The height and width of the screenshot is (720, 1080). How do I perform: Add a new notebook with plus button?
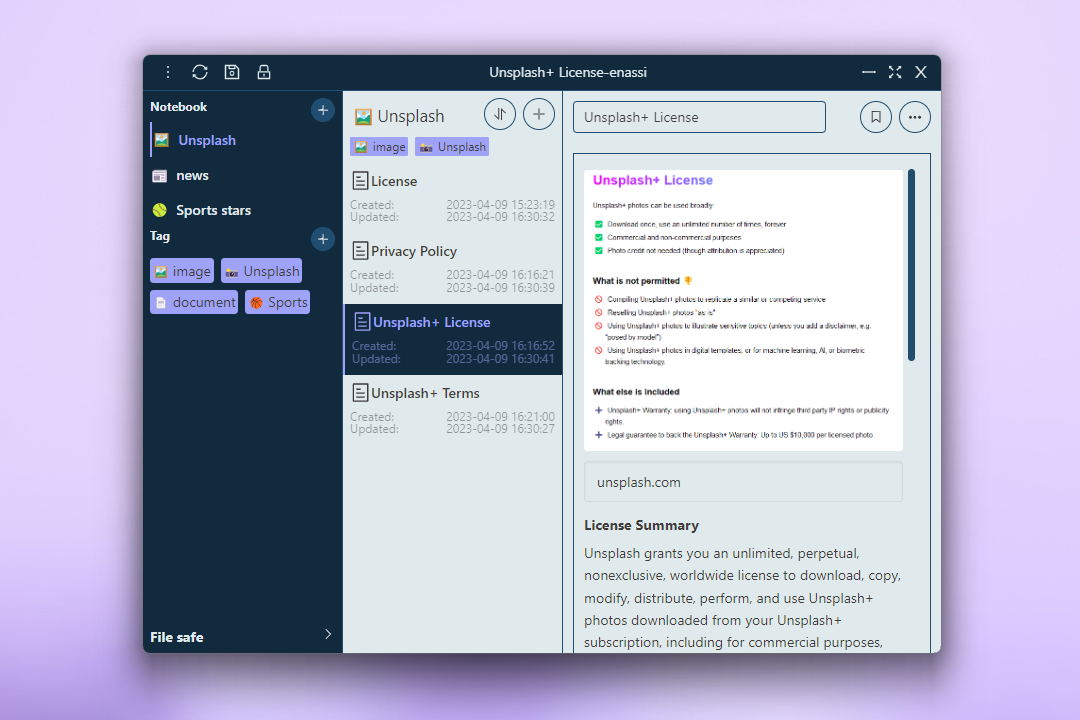click(x=322, y=110)
